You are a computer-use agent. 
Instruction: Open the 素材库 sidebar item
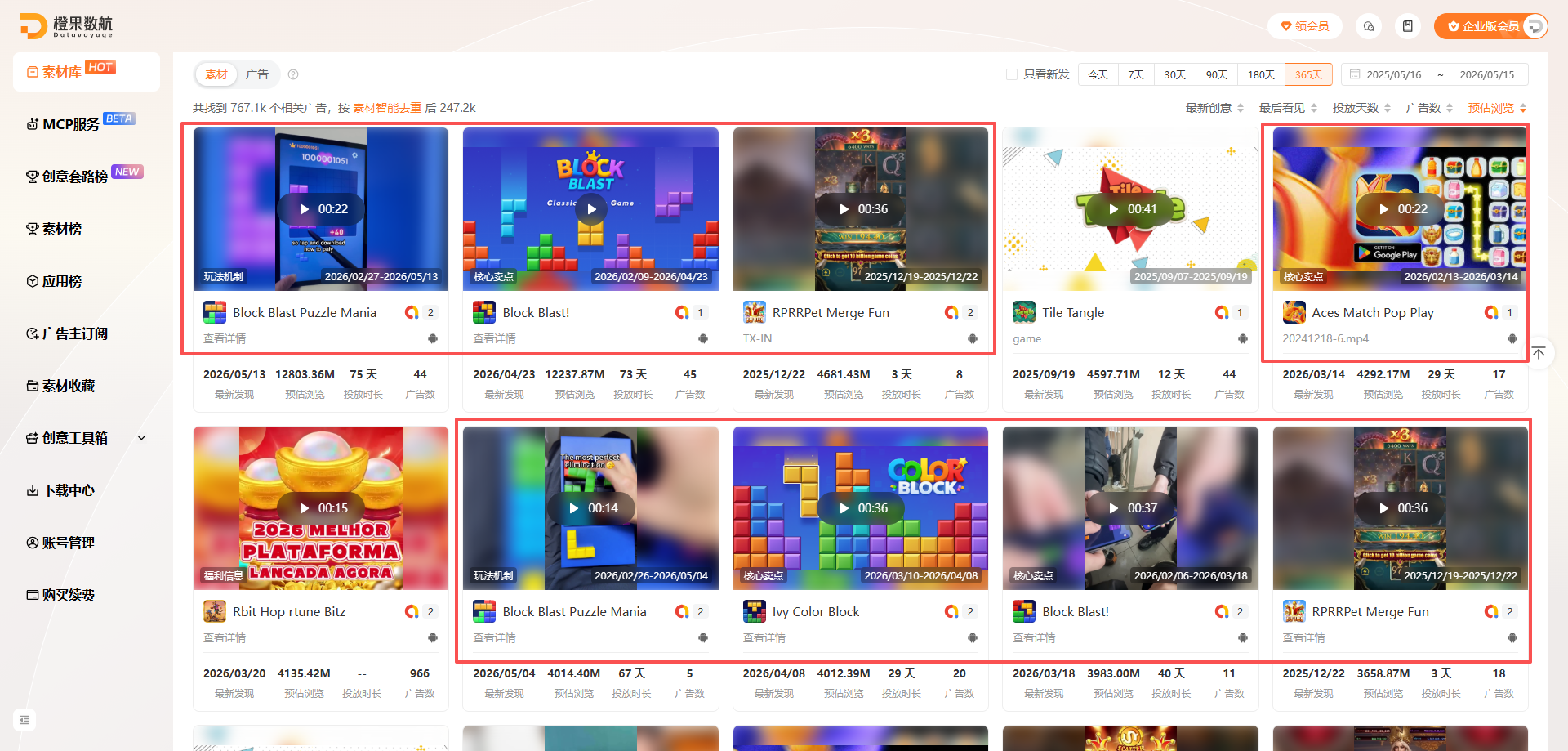click(86, 72)
